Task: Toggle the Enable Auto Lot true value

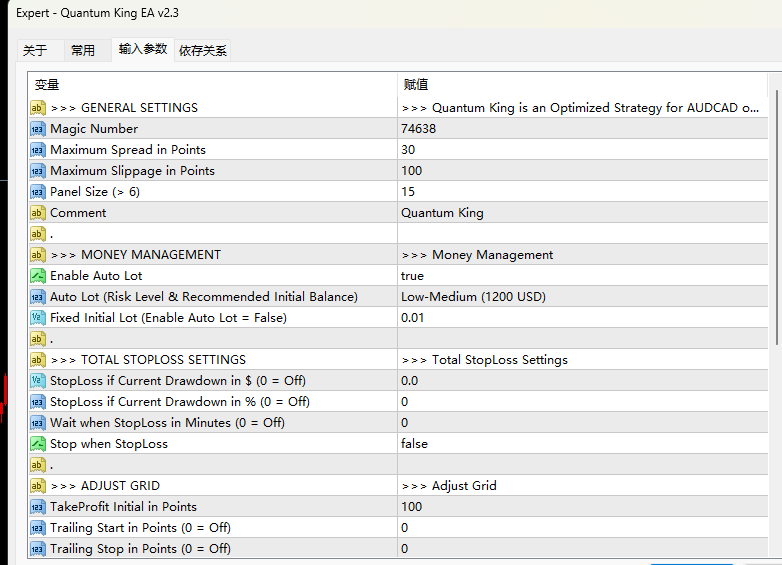Action: [412, 276]
